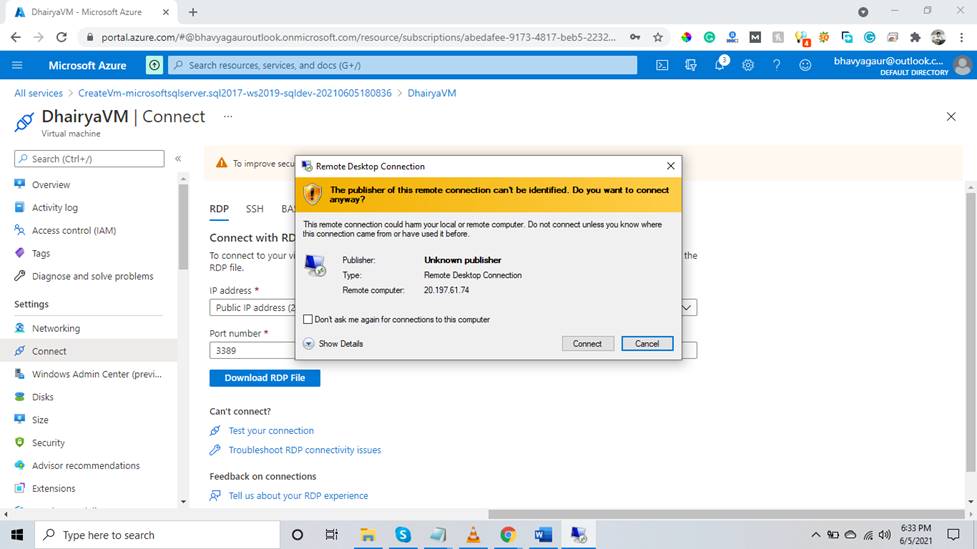Bookmark this page with star icon
The image size is (977, 549).
click(658, 37)
